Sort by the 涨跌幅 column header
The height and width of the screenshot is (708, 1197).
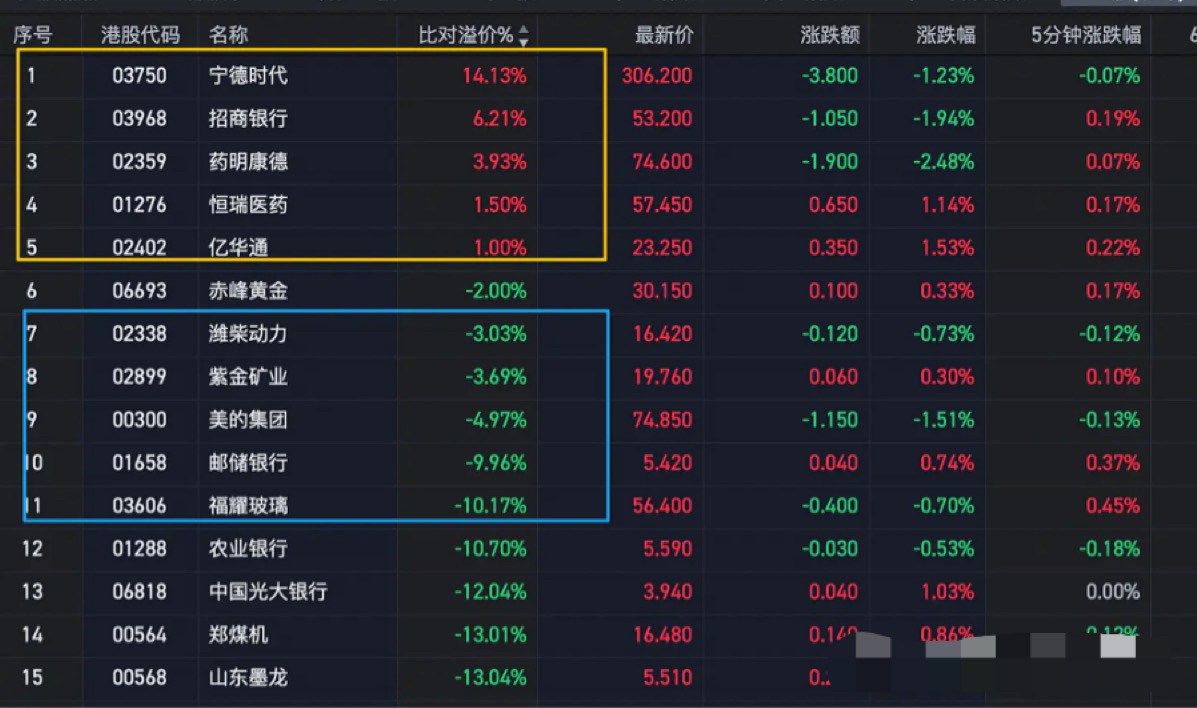click(x=946, y=35)
